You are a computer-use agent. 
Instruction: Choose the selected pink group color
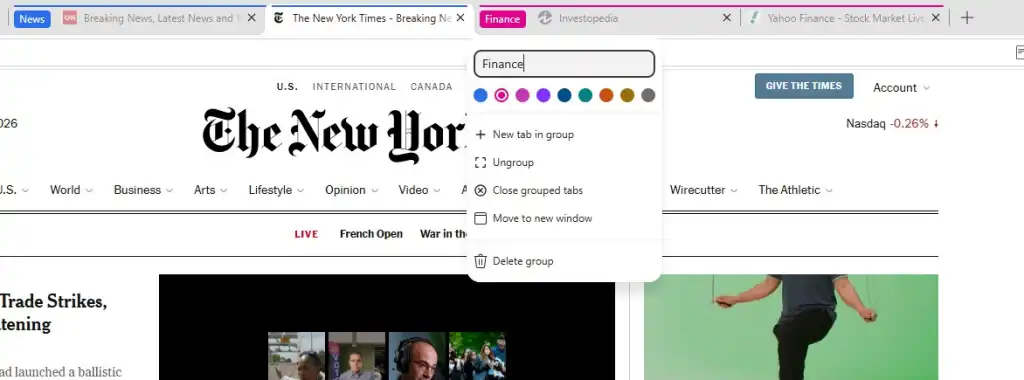coord(502,95)
